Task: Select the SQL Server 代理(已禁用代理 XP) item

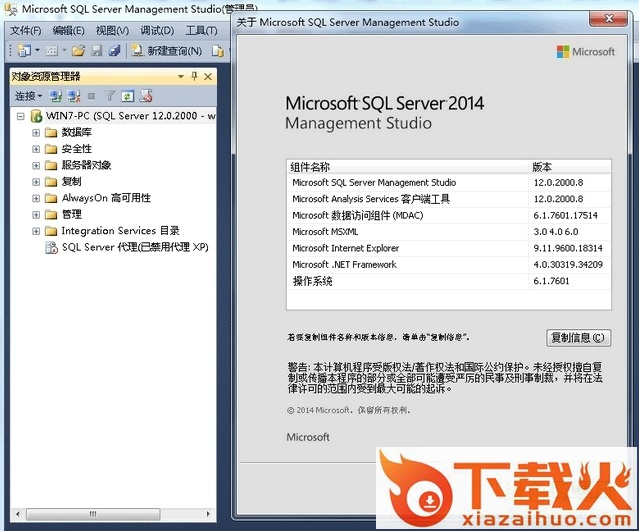Action: (x=135, y=247)
